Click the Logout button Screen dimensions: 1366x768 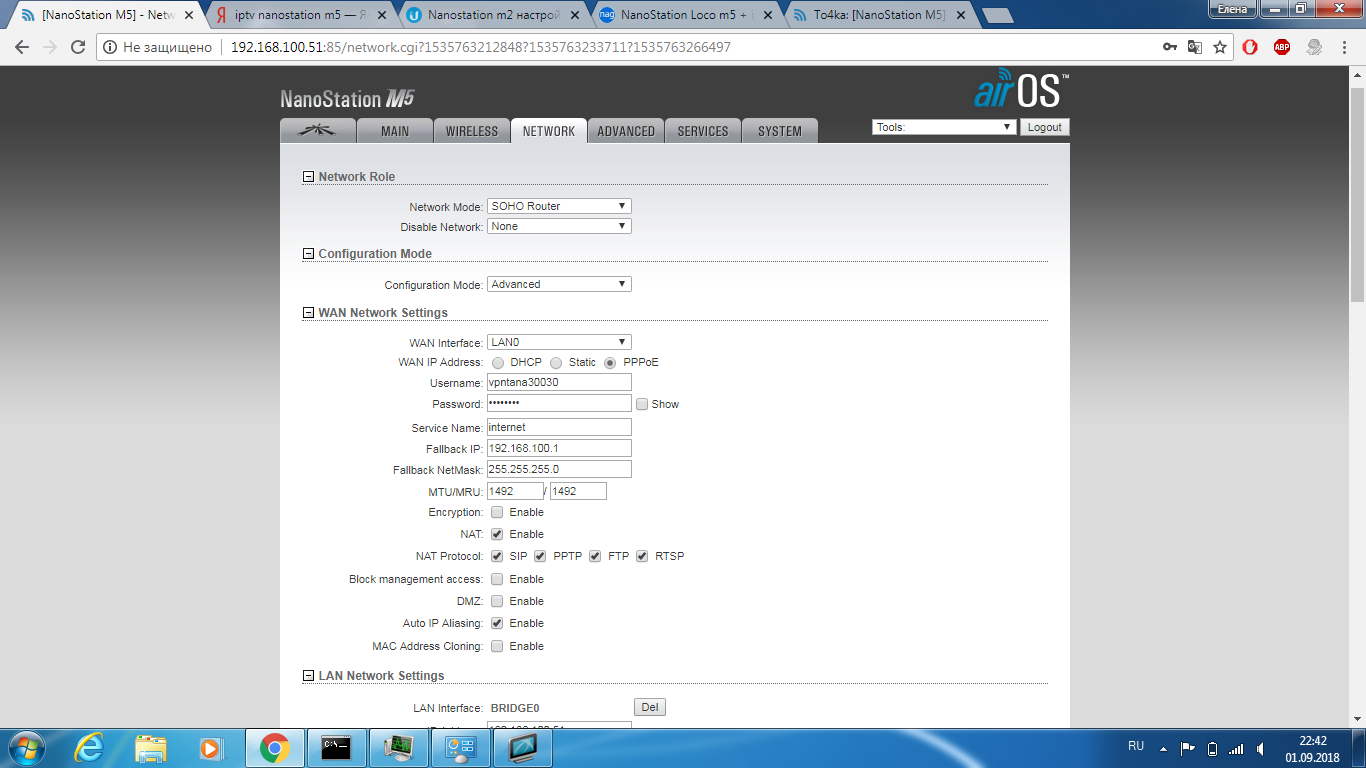click(1045, 127)
